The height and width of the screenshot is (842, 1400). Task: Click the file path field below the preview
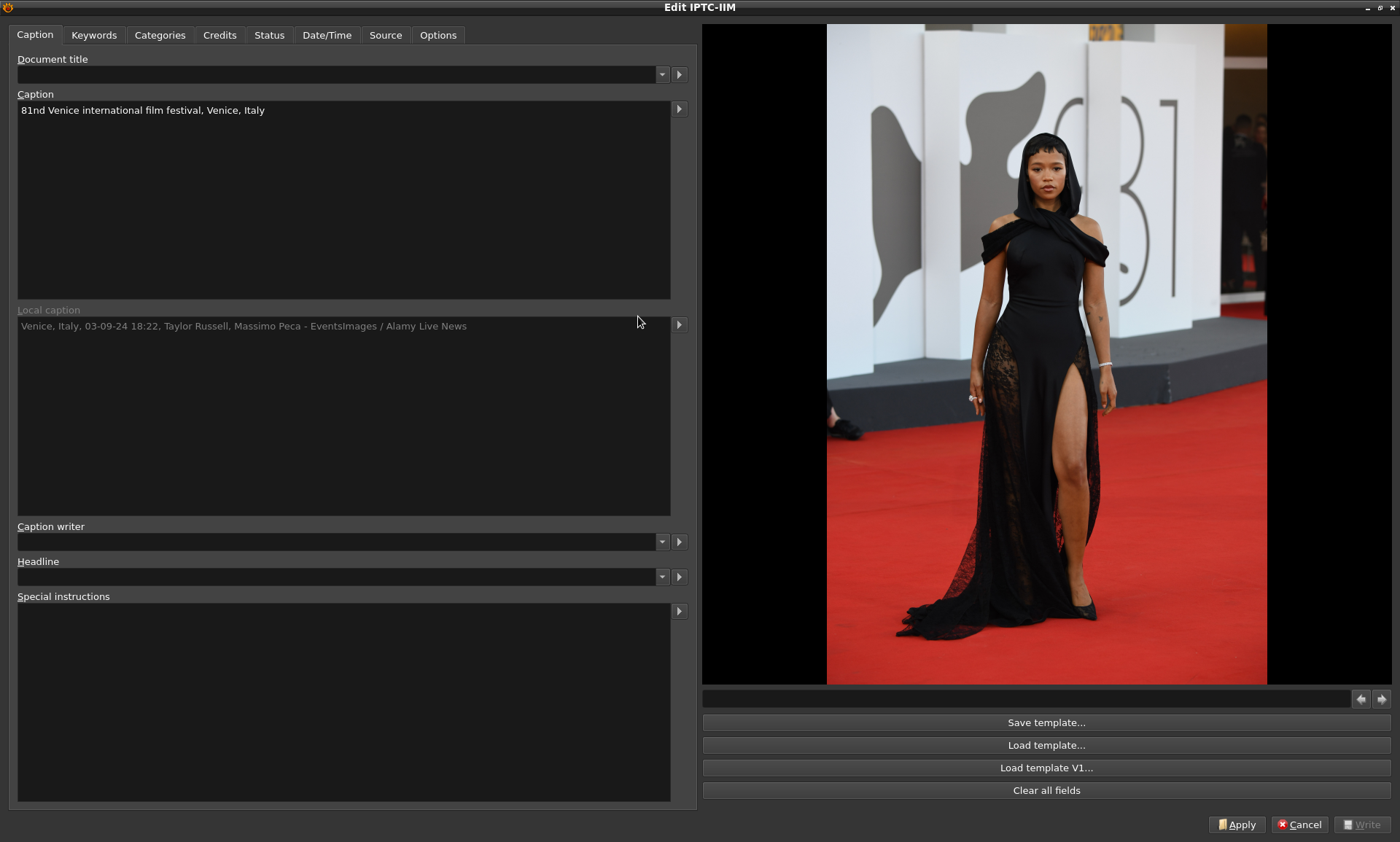click(1026, 700)
